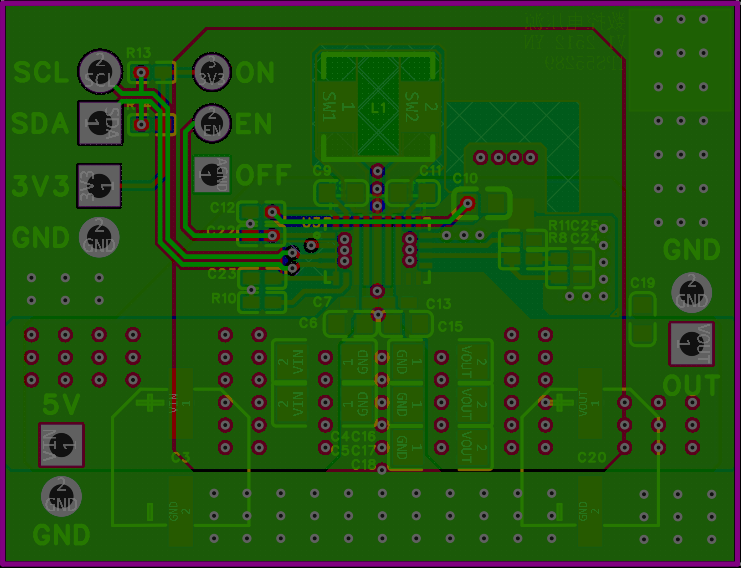Select the AGND square pad near OFF
Image resolution: width=741 pixels, height=568 pixels.
pyautogui.click(x=212, y=174)
